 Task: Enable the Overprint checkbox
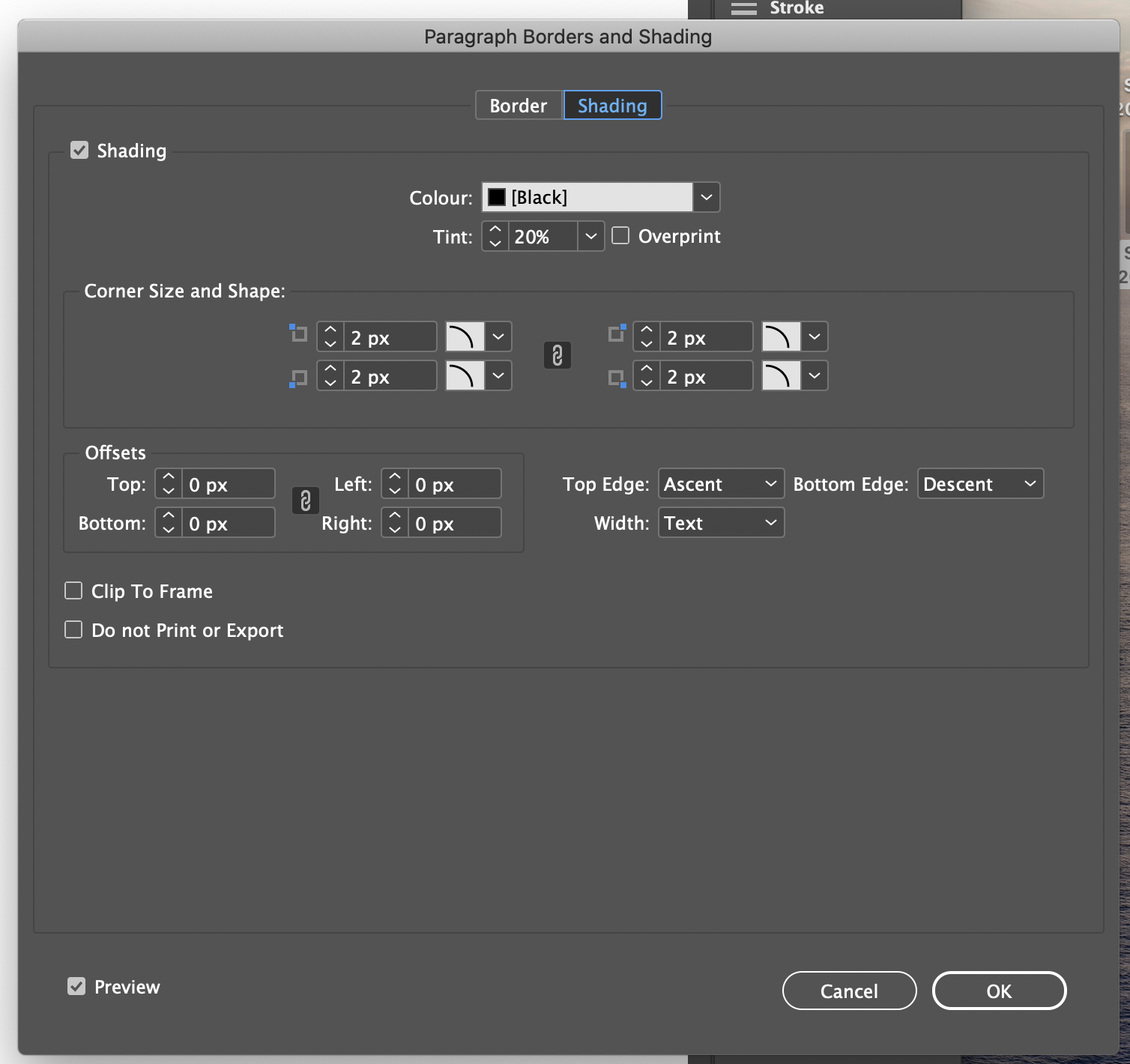click(x=620, y=236)
